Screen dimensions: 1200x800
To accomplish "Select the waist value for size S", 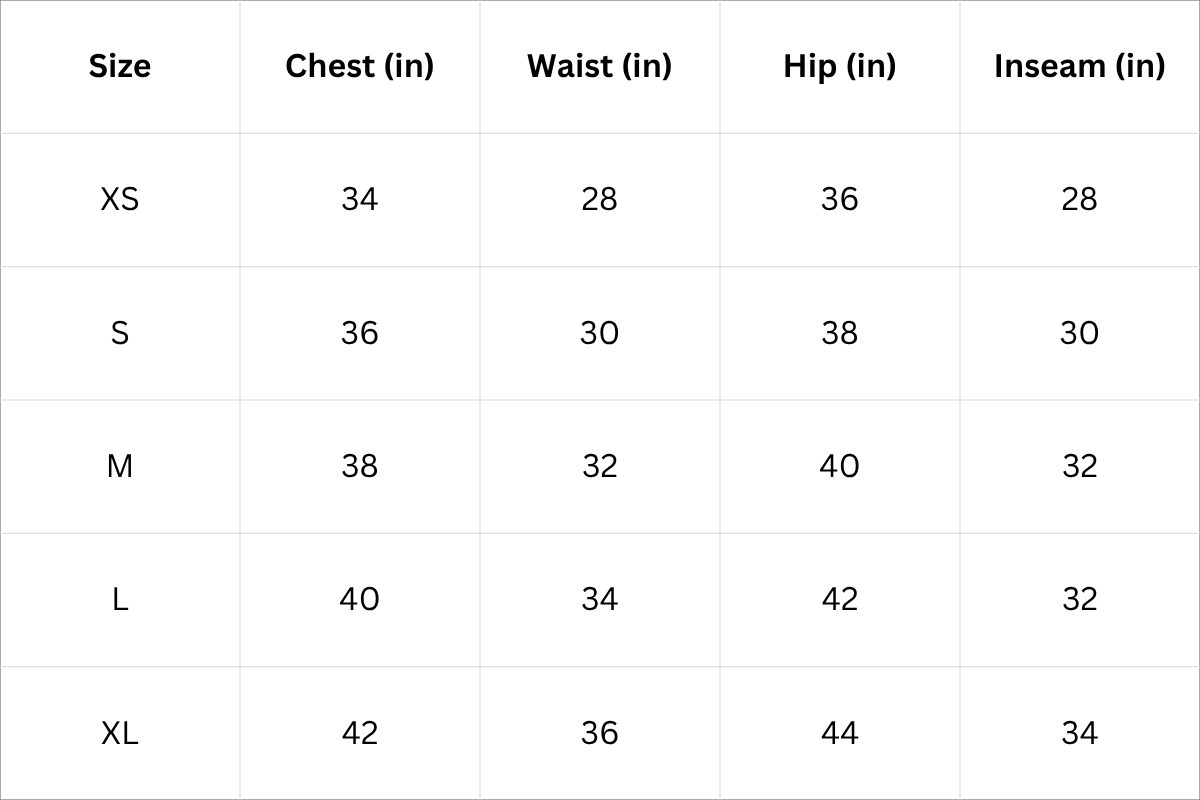I will point(600,332).
